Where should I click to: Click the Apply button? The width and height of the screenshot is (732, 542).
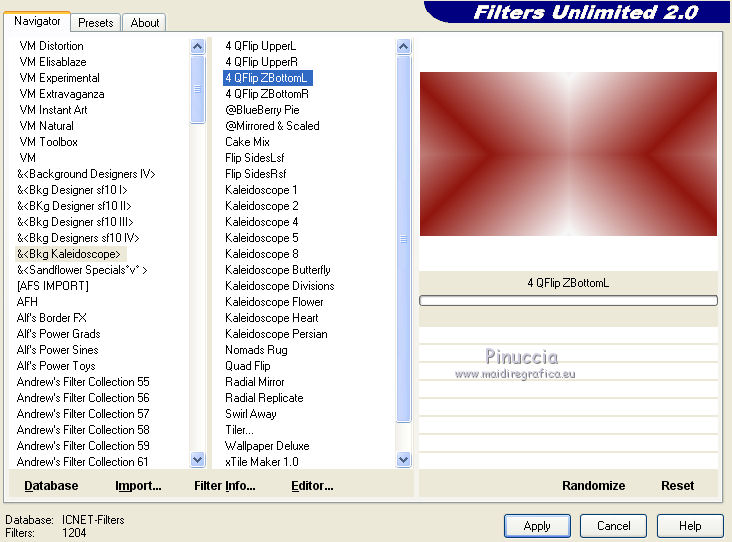[537, 526]
